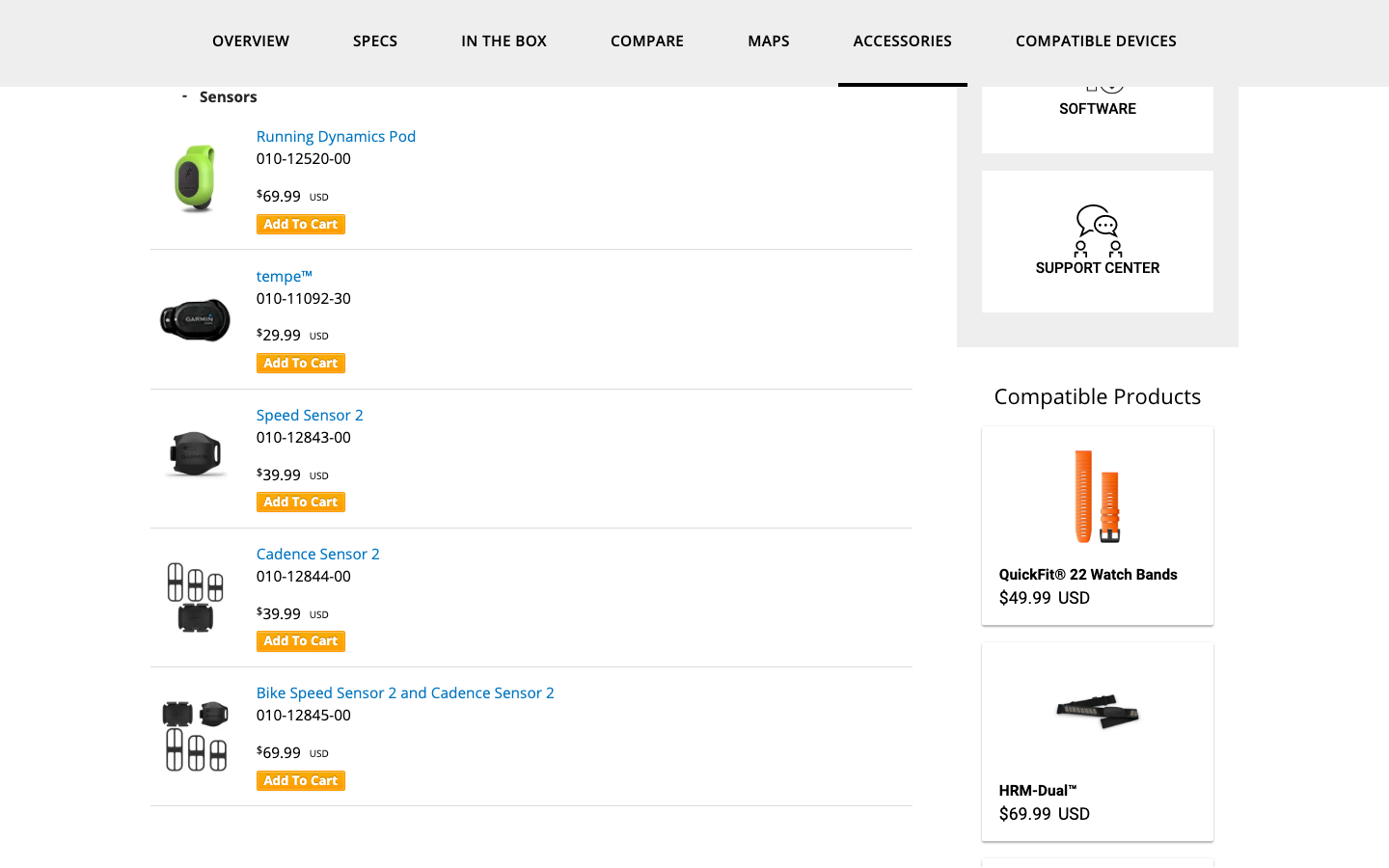Click the Bike Speed and Cadence bundle image
The width and height of the screenshot is (1389, 868).
[x=195, y=736]
